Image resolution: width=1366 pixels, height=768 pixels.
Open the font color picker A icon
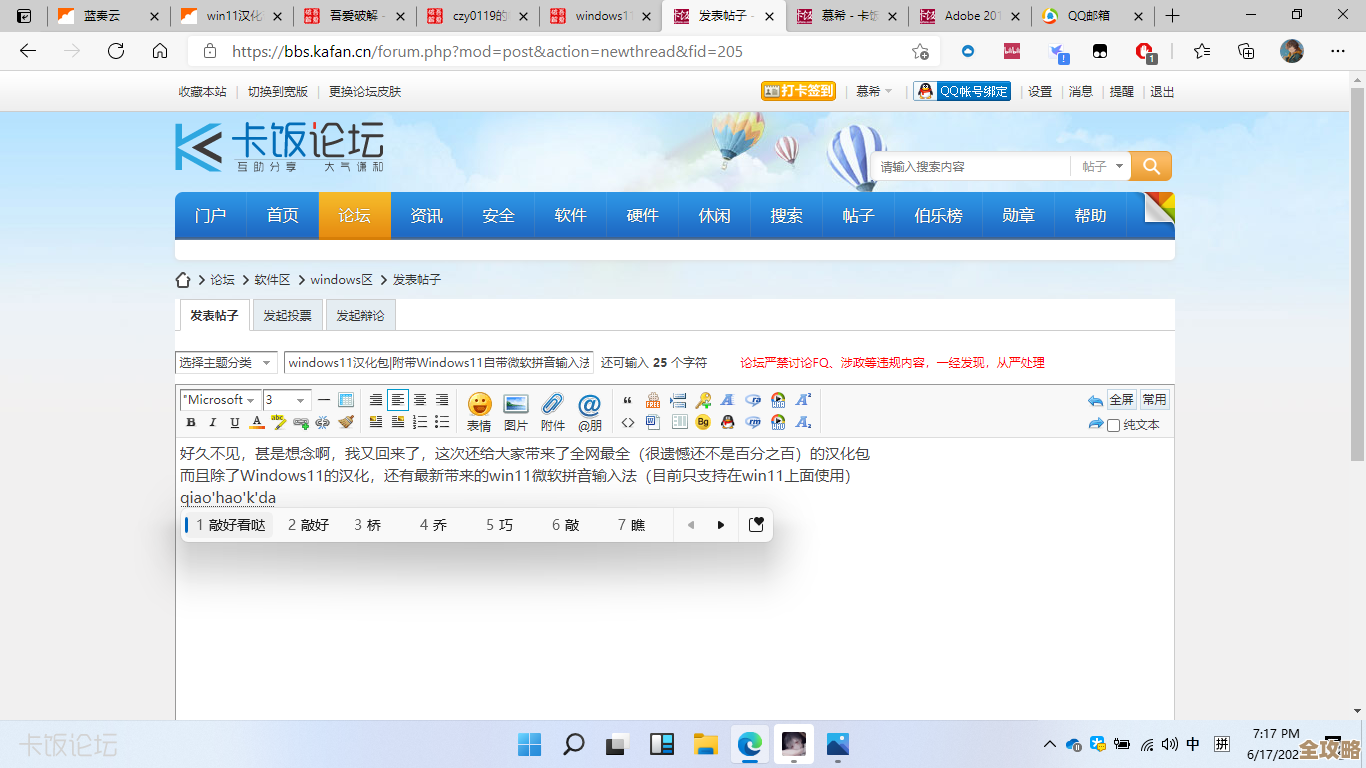[x=257, y=421]
